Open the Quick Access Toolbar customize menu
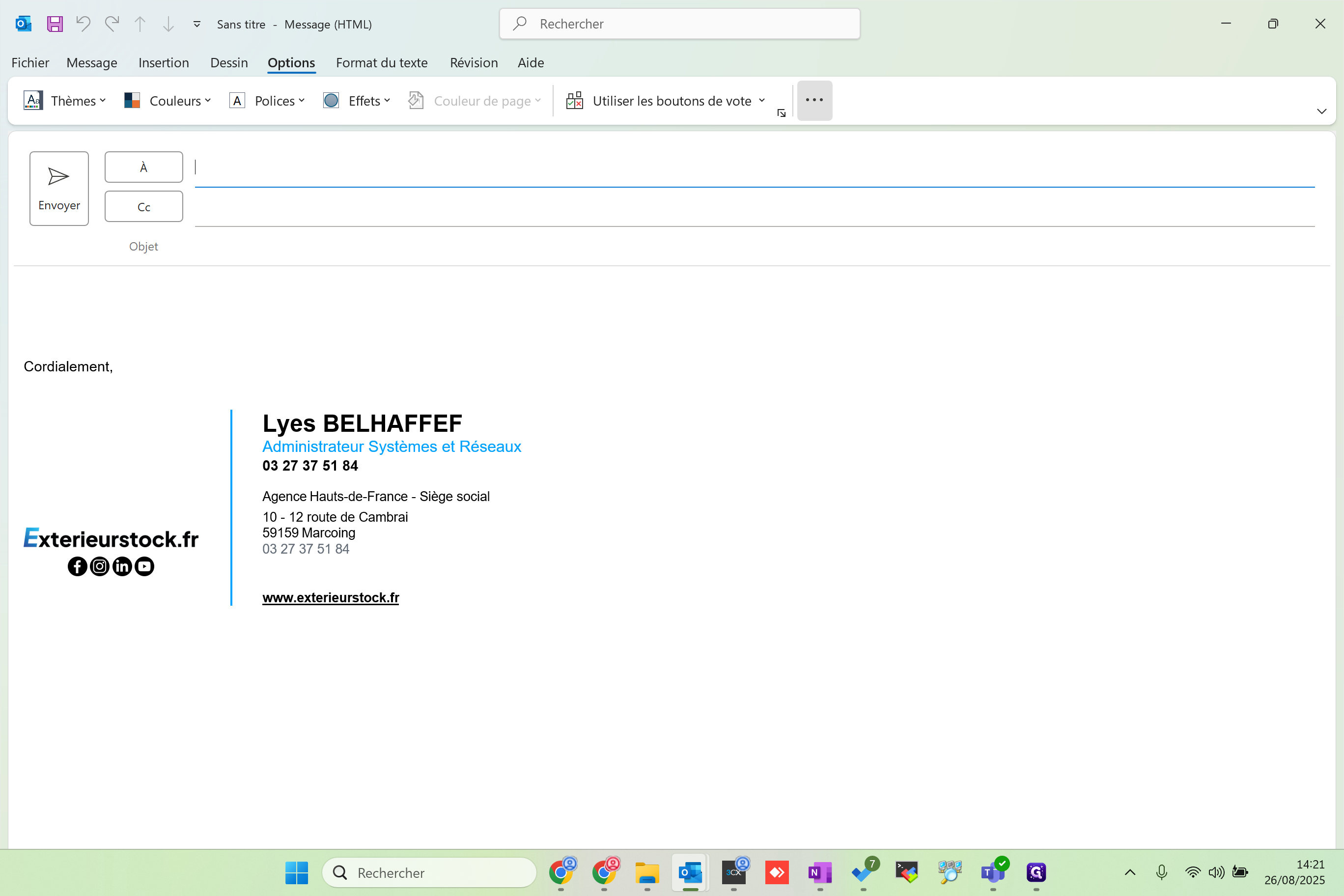 (196, 24)
